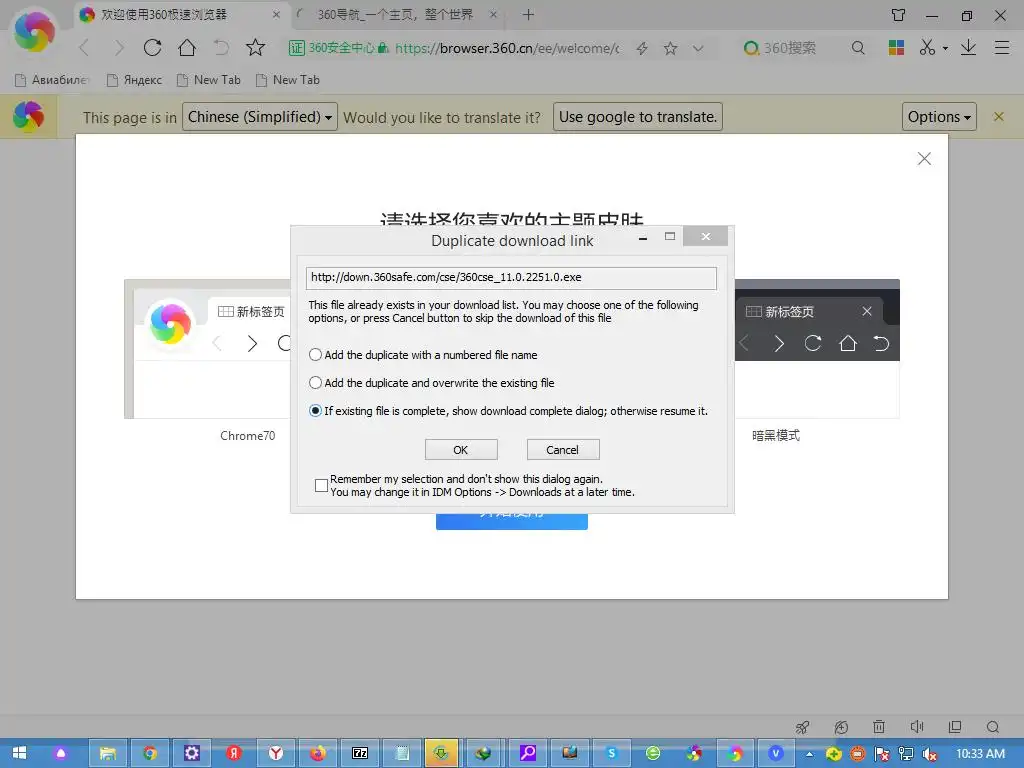This screenshot has height=768, width=1024.
Task: Switch to the 360导航 tab
Action: pyautogui.click(x=396, y=15)
